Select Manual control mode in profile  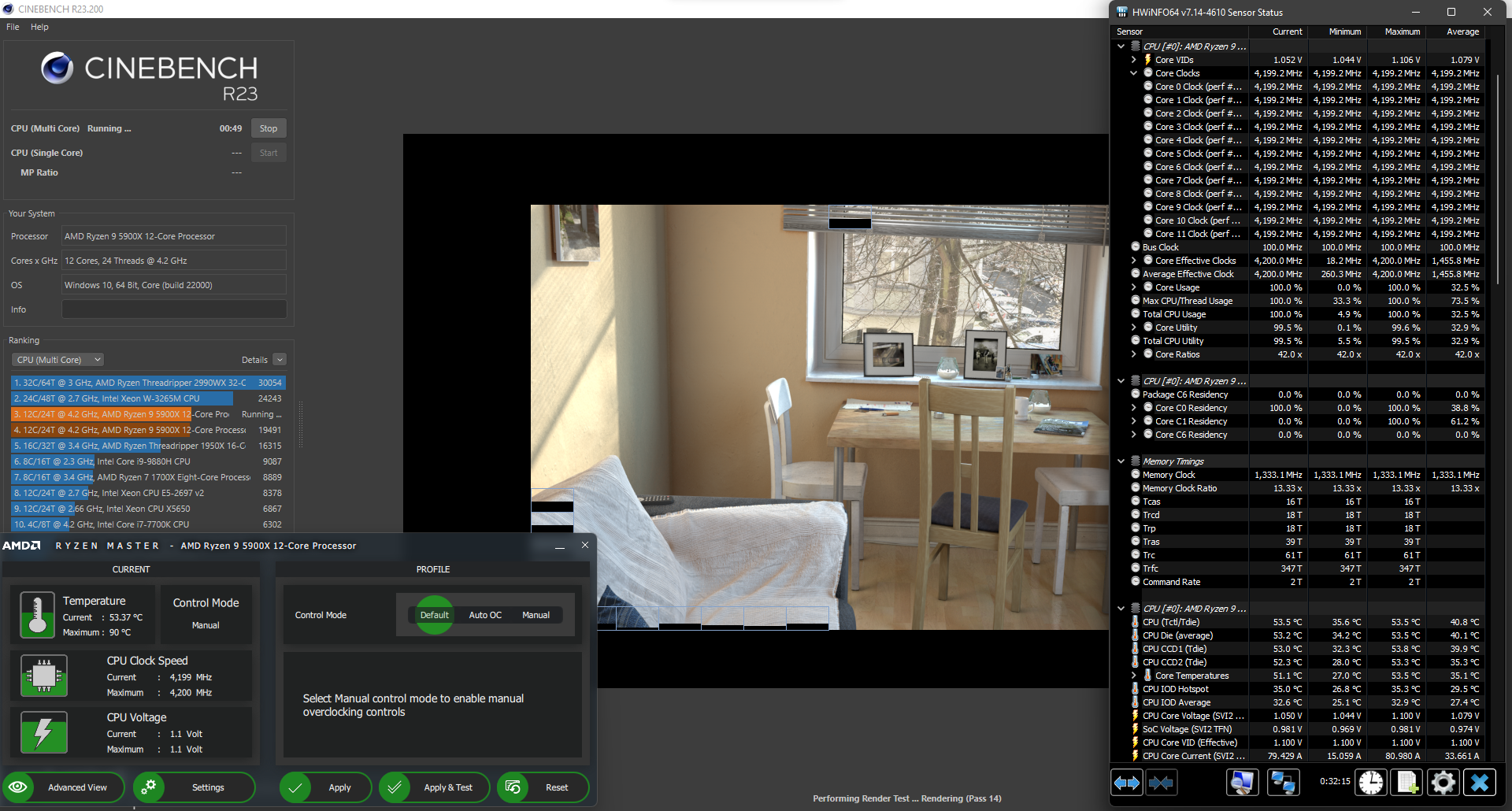click(535, 615)
